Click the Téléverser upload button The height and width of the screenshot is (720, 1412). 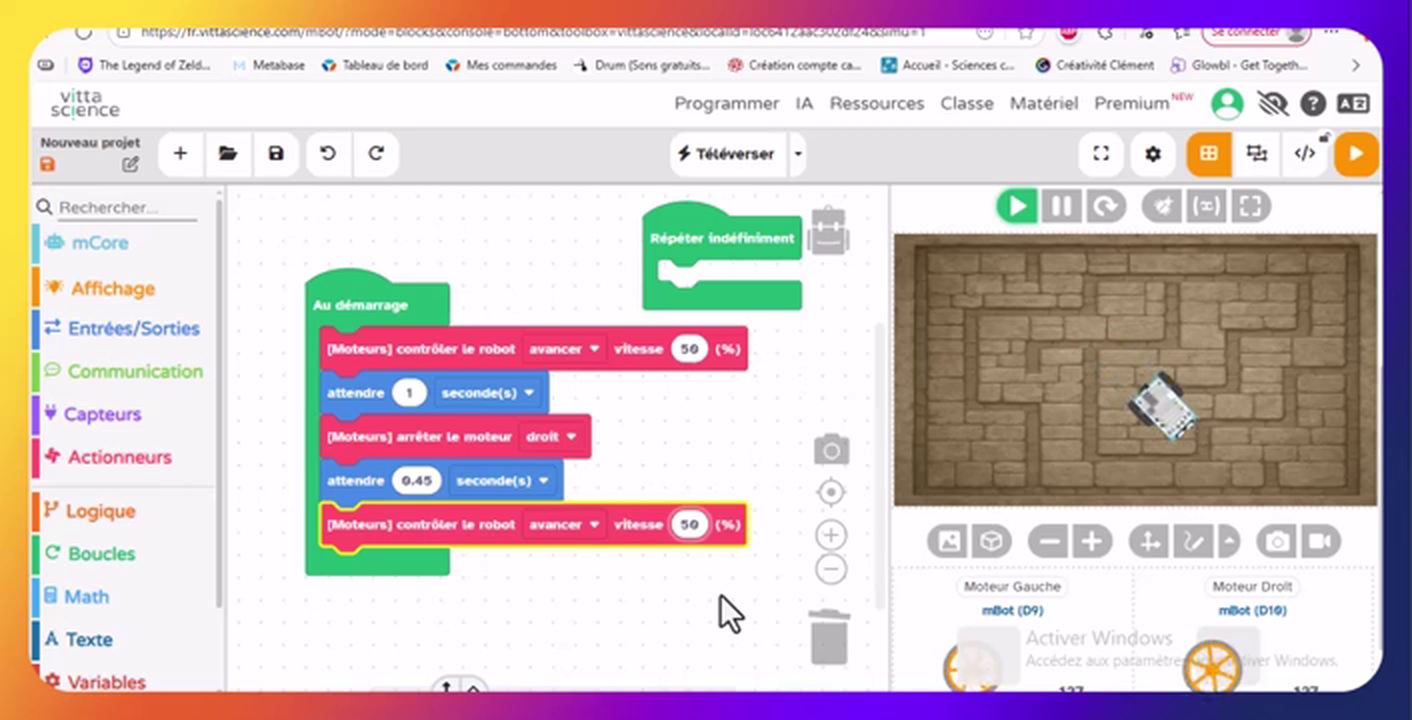tap(727, 154)
